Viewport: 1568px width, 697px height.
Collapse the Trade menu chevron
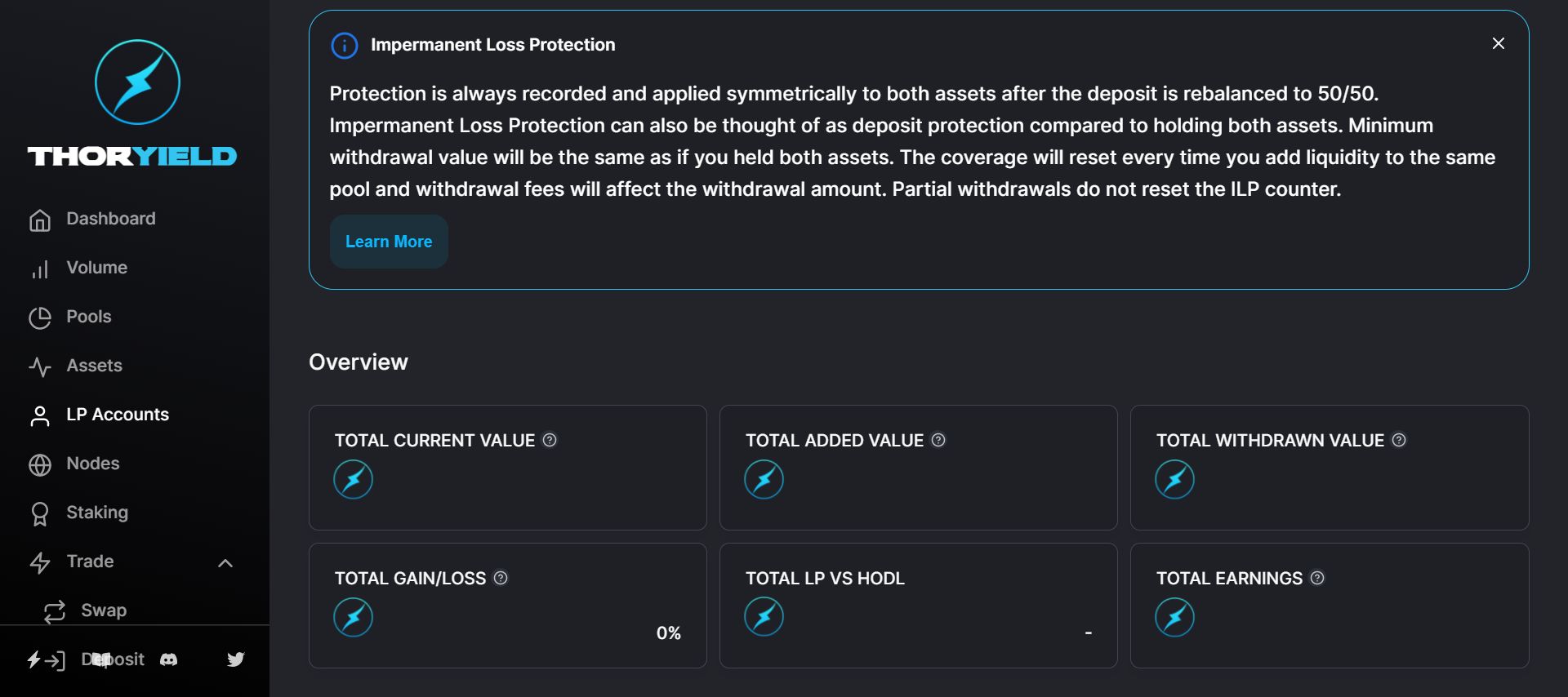226,562
